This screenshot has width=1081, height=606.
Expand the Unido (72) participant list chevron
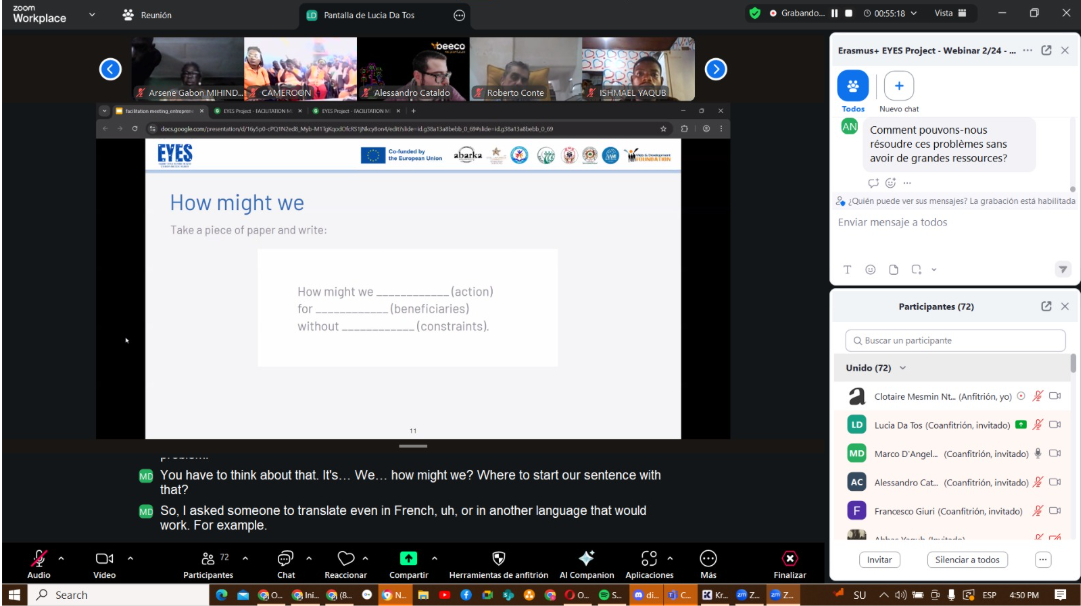pyautogui.click(x=903, y=369)
